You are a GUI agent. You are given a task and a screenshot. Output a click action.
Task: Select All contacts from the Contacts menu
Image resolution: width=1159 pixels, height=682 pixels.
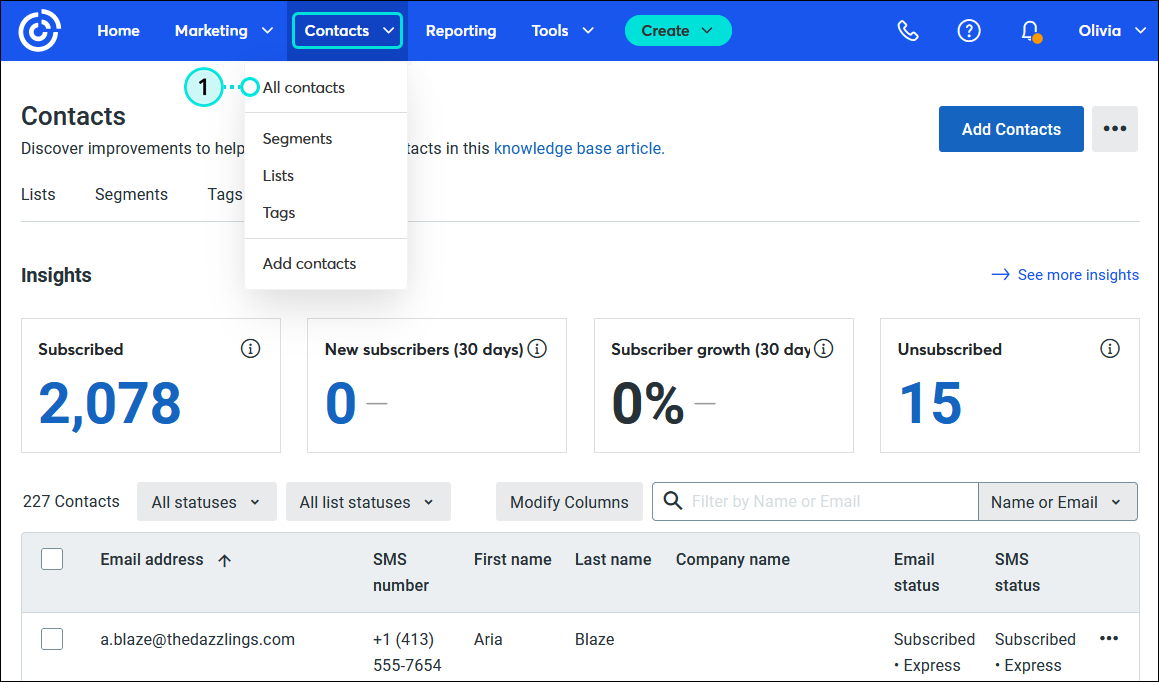(303, 87)
